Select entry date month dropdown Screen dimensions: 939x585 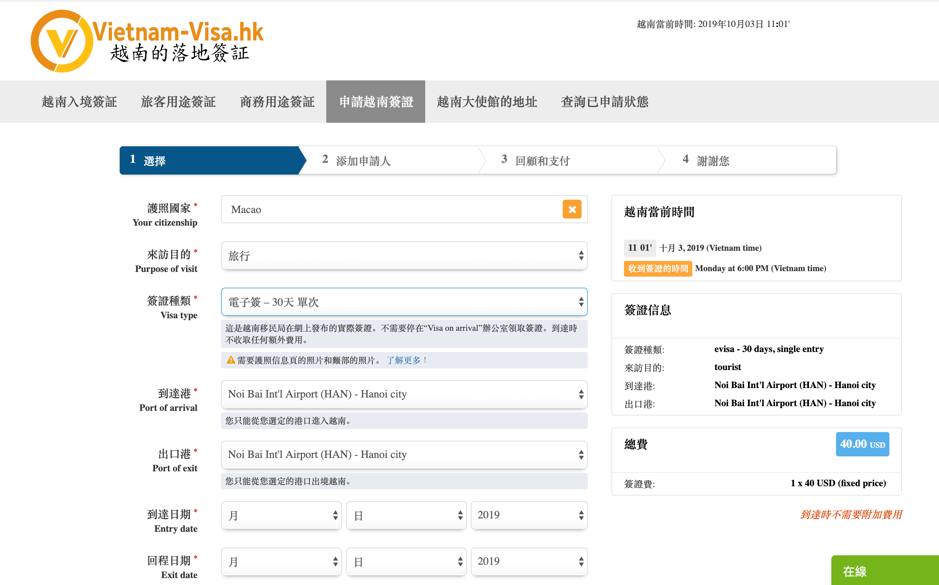pyautogui.click(x=281, y=516)
